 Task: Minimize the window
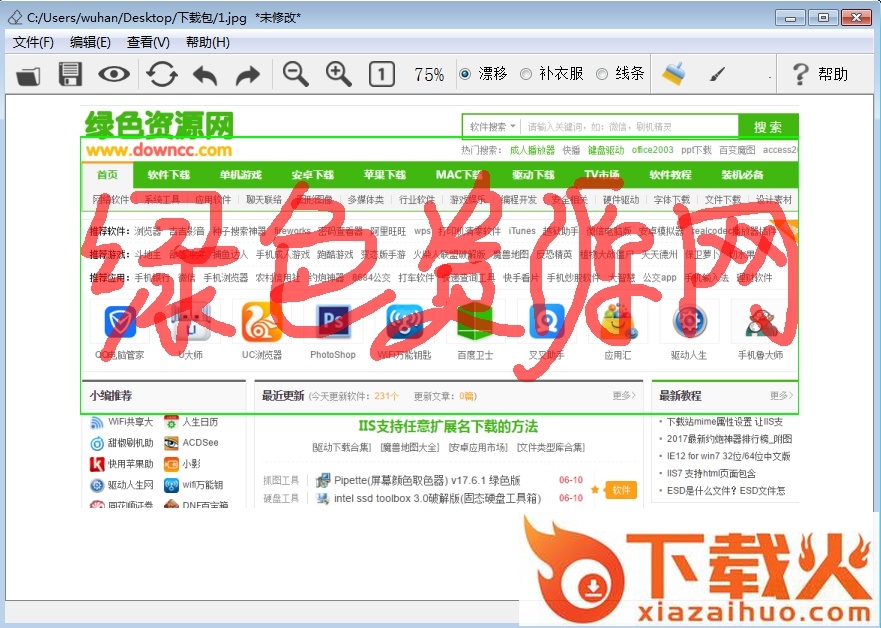click(790, 17)
